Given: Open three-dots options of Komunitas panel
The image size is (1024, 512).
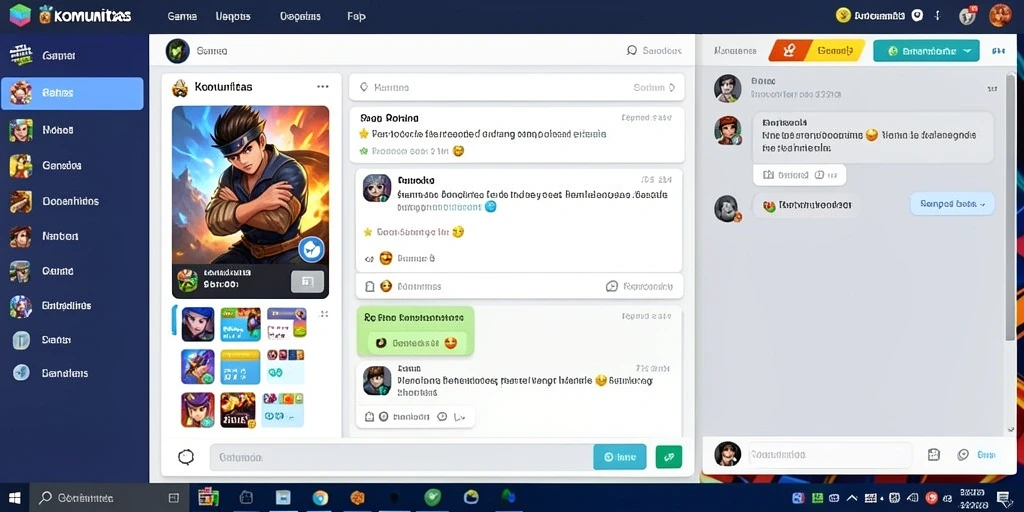Looking at the screenshot, I should click(323, 87).
